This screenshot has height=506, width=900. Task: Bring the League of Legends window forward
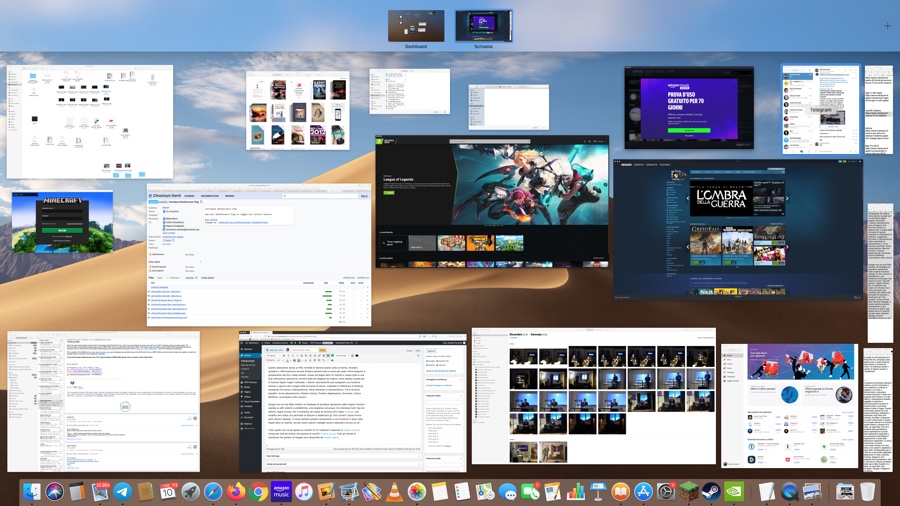pyautogui.click(x=492, y=201)
